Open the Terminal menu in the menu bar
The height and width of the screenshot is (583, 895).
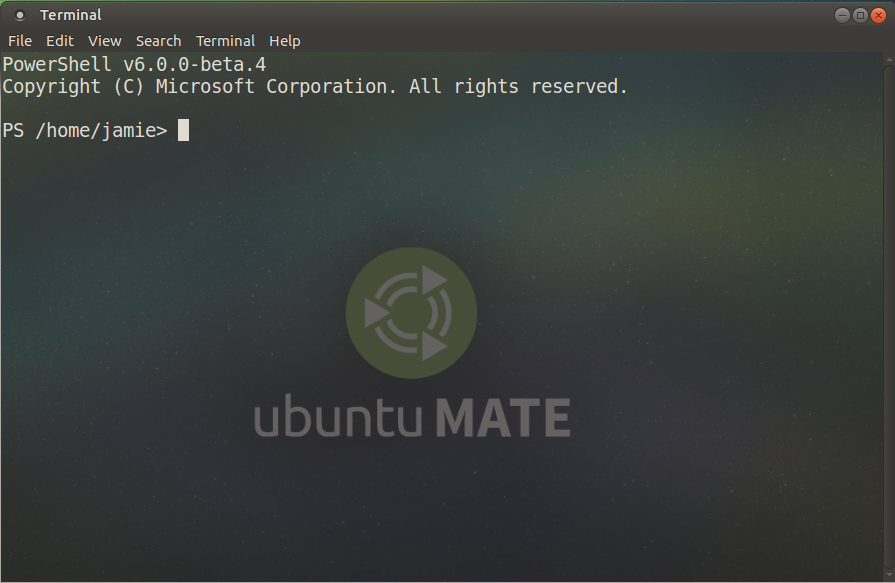225,41
